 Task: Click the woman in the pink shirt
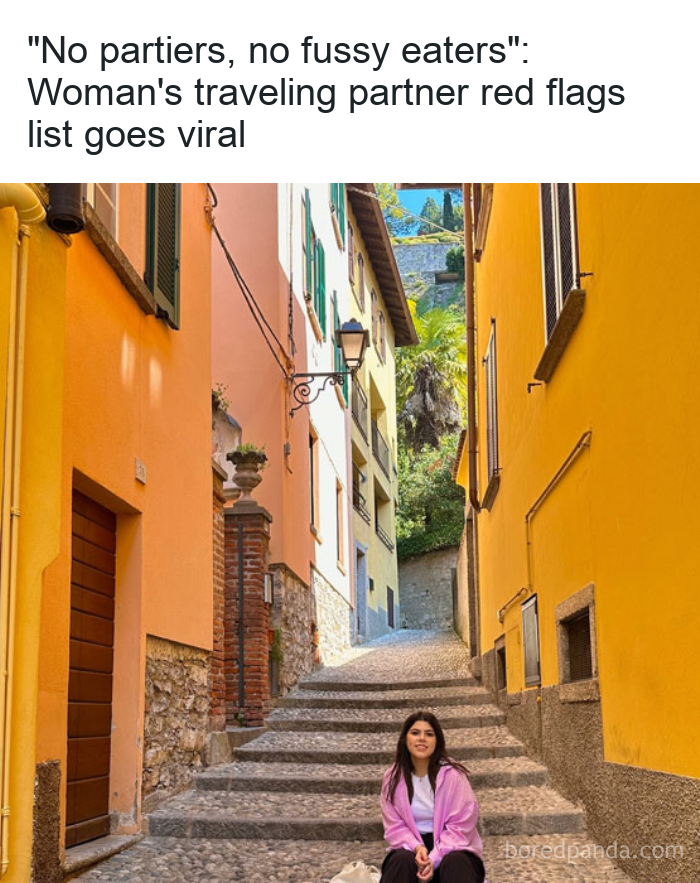tap(431, 797)
